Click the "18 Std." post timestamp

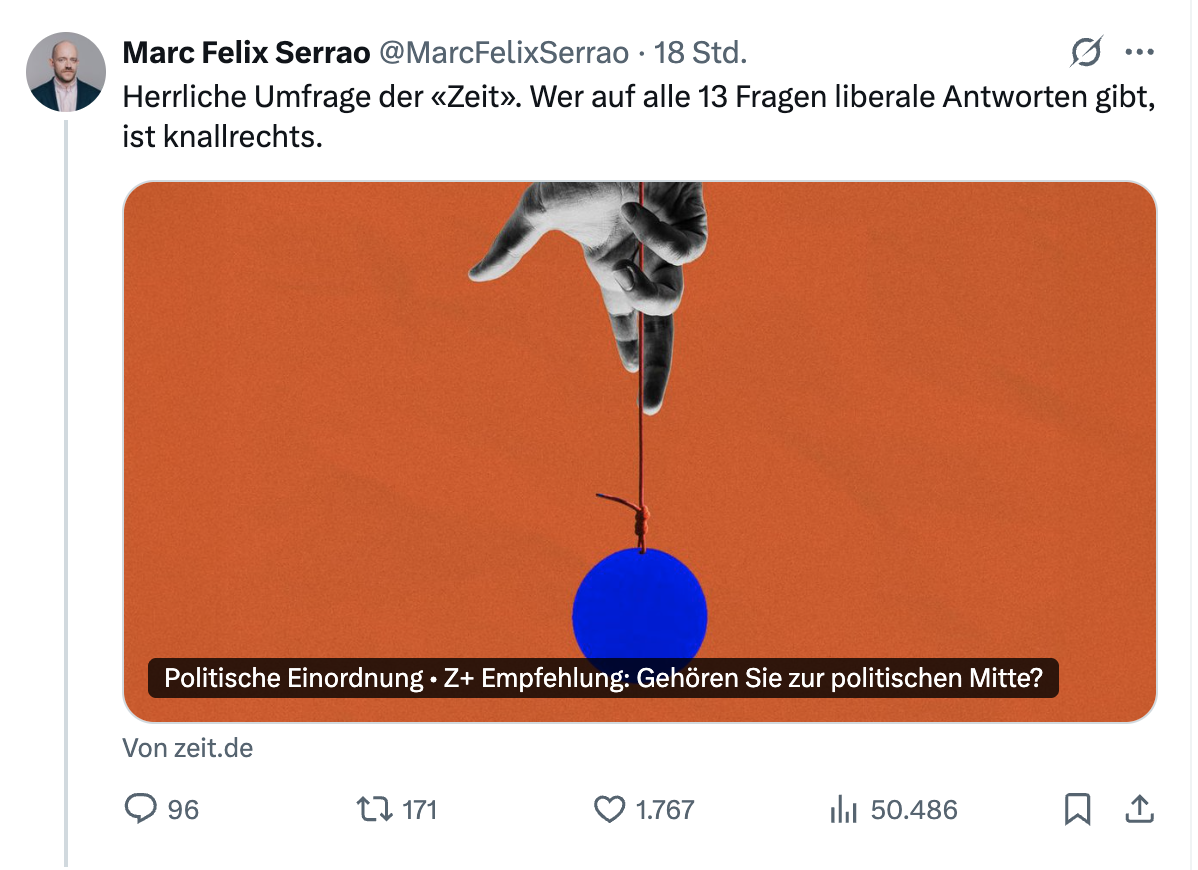pyautogui.click(x=700, y=52)
